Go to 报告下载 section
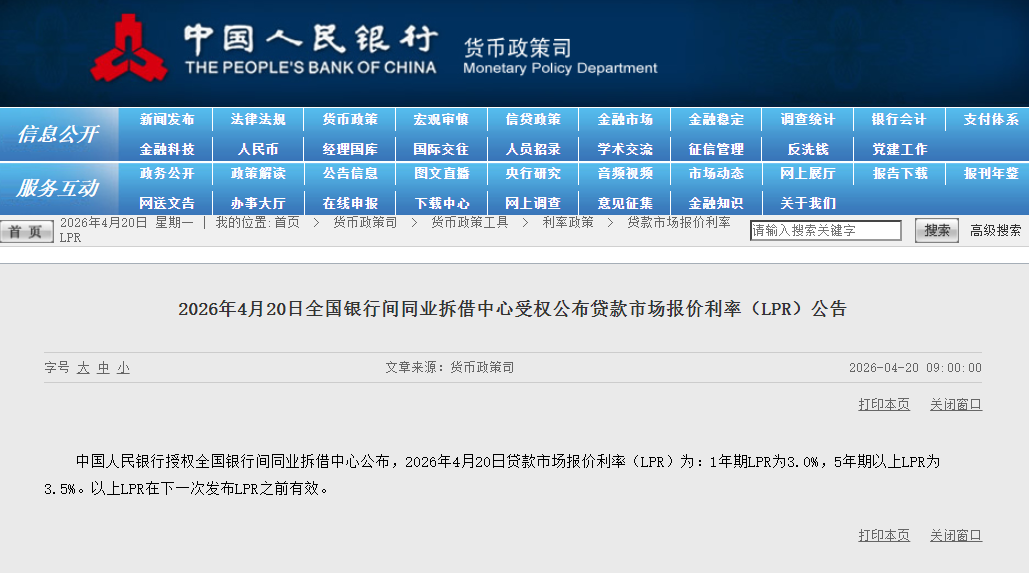Screen dimensions: 1029x573 pyautogui.click(x=899, y=173)
